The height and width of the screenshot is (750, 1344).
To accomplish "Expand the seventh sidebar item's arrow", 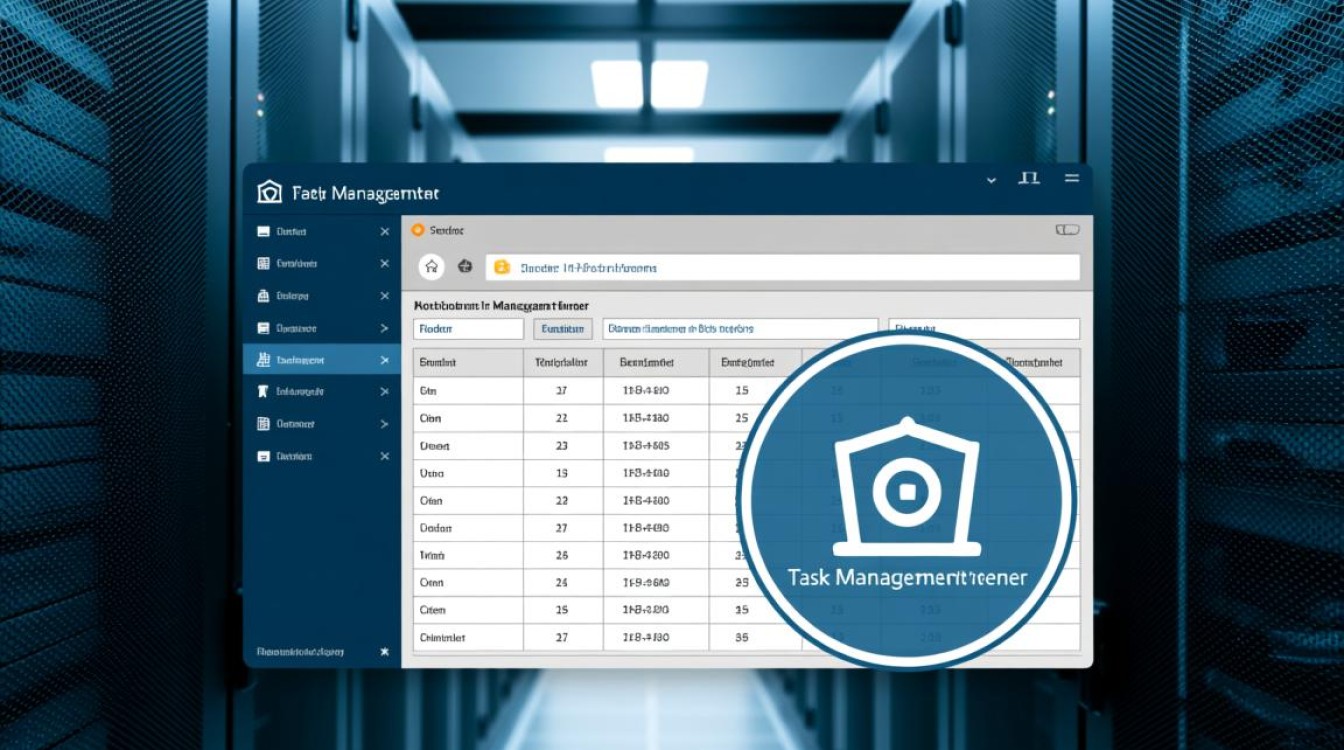I will 384,424.
